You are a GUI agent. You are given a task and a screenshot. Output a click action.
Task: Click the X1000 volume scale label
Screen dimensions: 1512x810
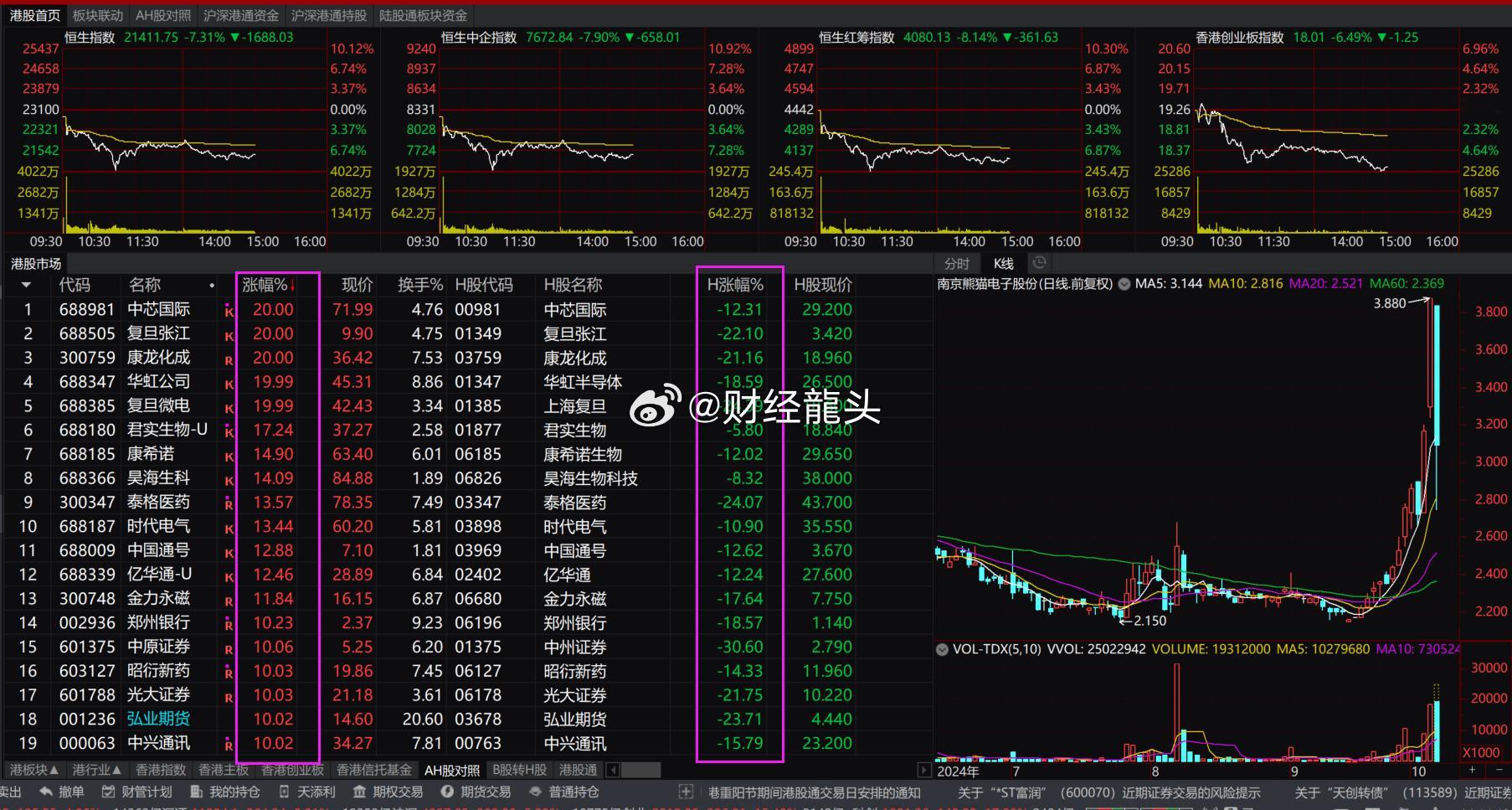point(1481,752)
